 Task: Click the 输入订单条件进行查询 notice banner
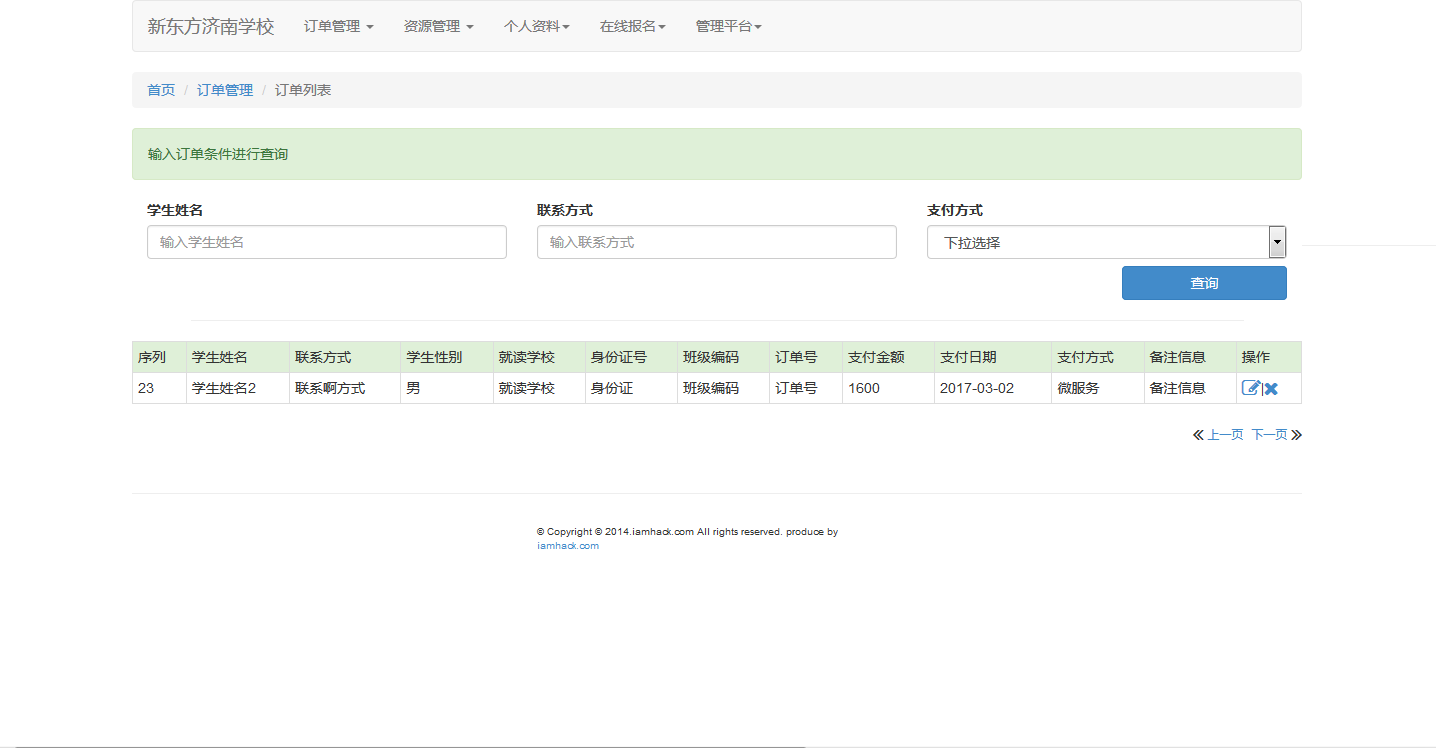point(717,154)
